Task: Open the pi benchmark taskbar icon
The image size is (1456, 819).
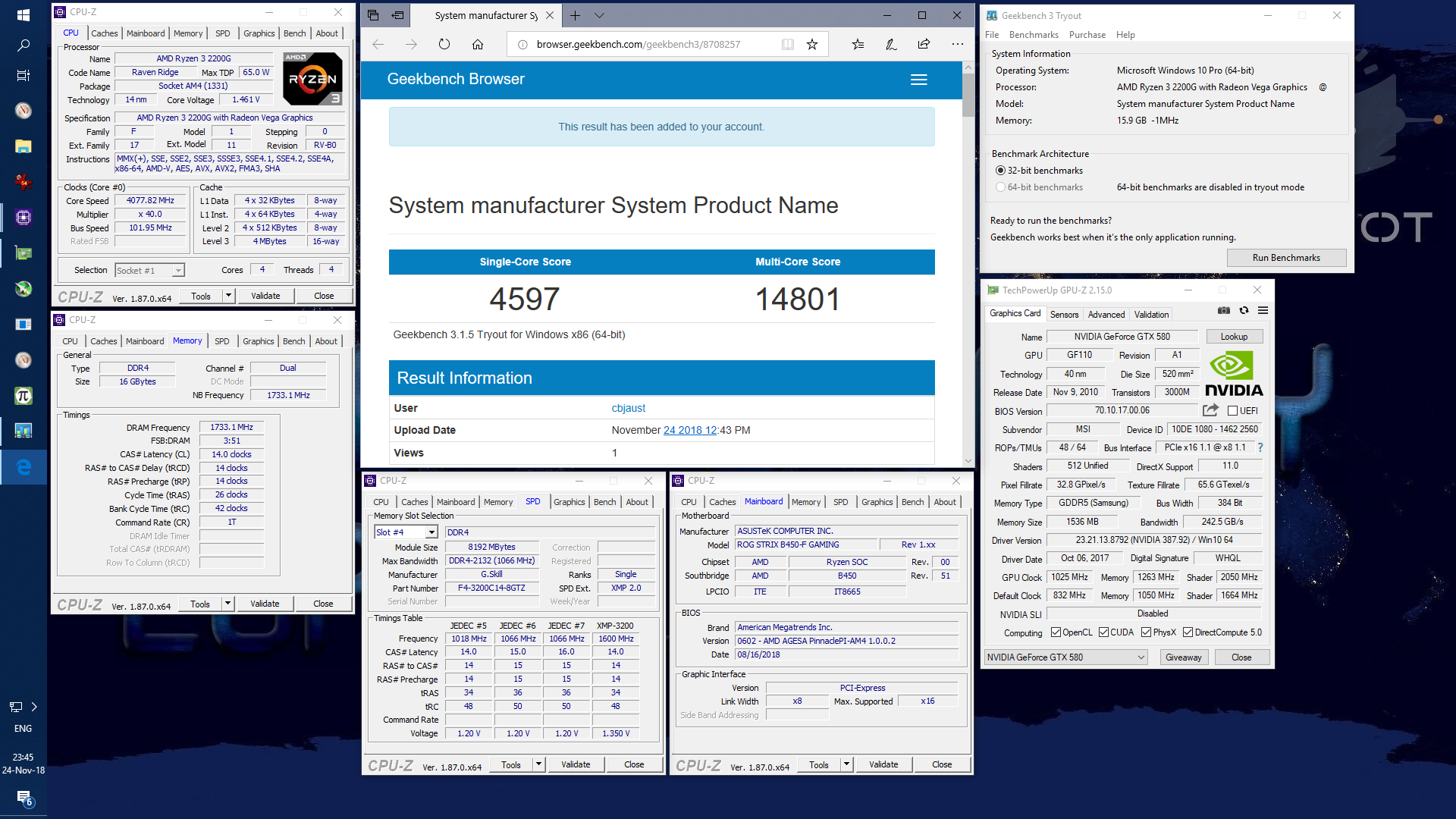Action: pyautogui.click(x=23, y=396)
